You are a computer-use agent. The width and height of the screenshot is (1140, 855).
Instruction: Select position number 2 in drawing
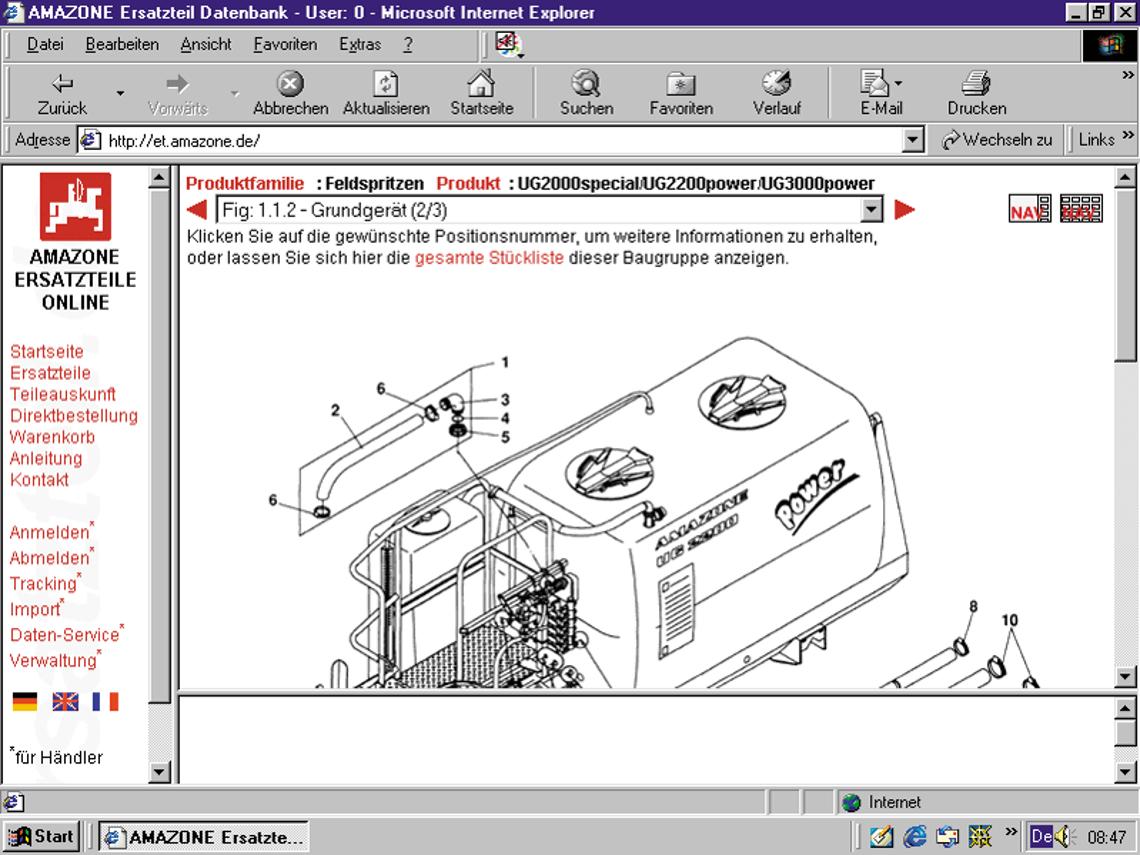tap(335, 411)
